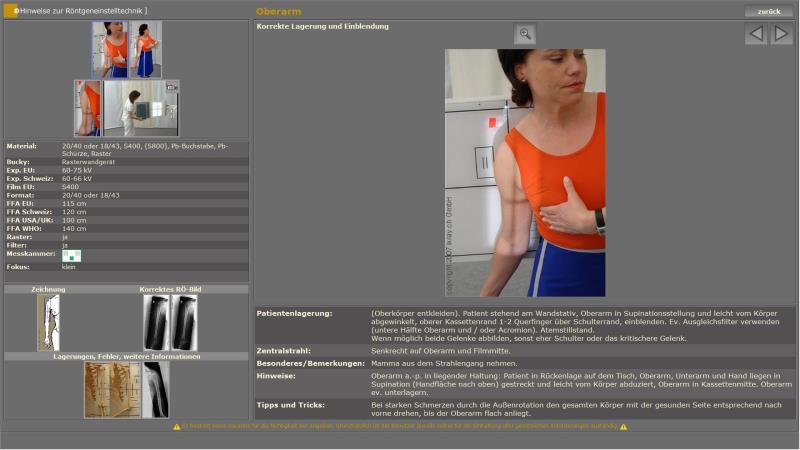Click left warning triangle in footer

(x=177, y=426)
